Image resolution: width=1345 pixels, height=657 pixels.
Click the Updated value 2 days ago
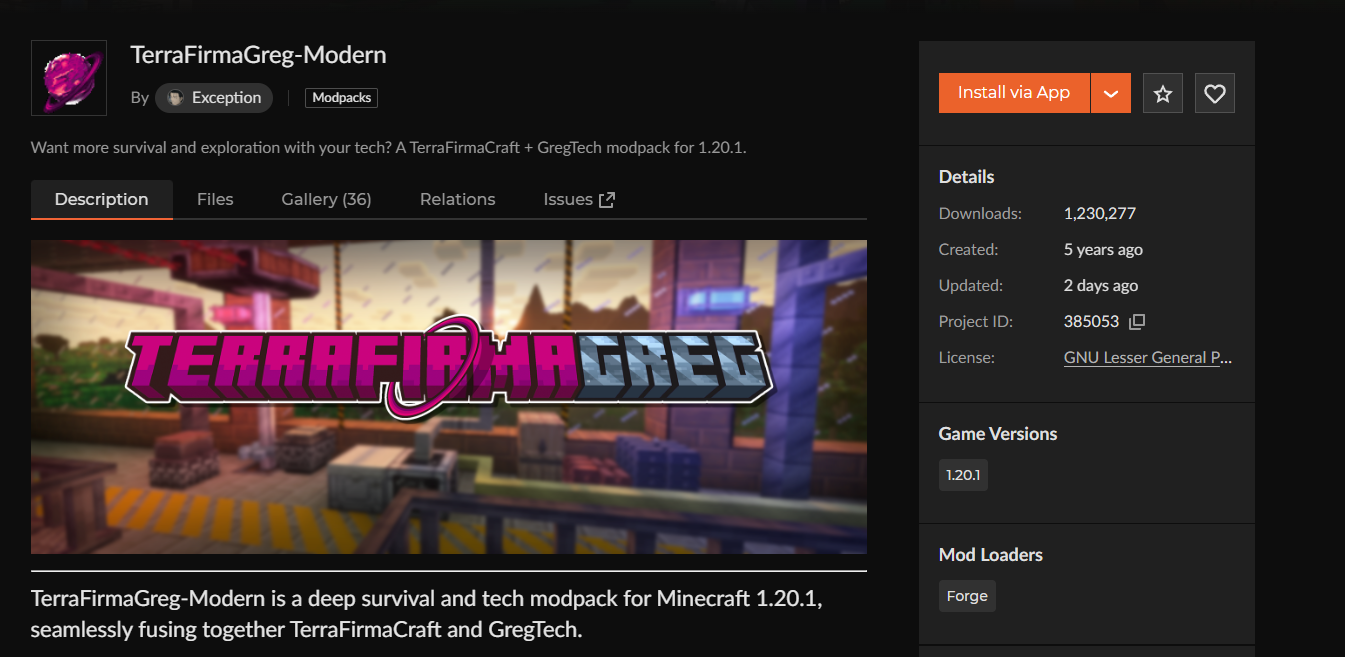tap(1101, 285)
